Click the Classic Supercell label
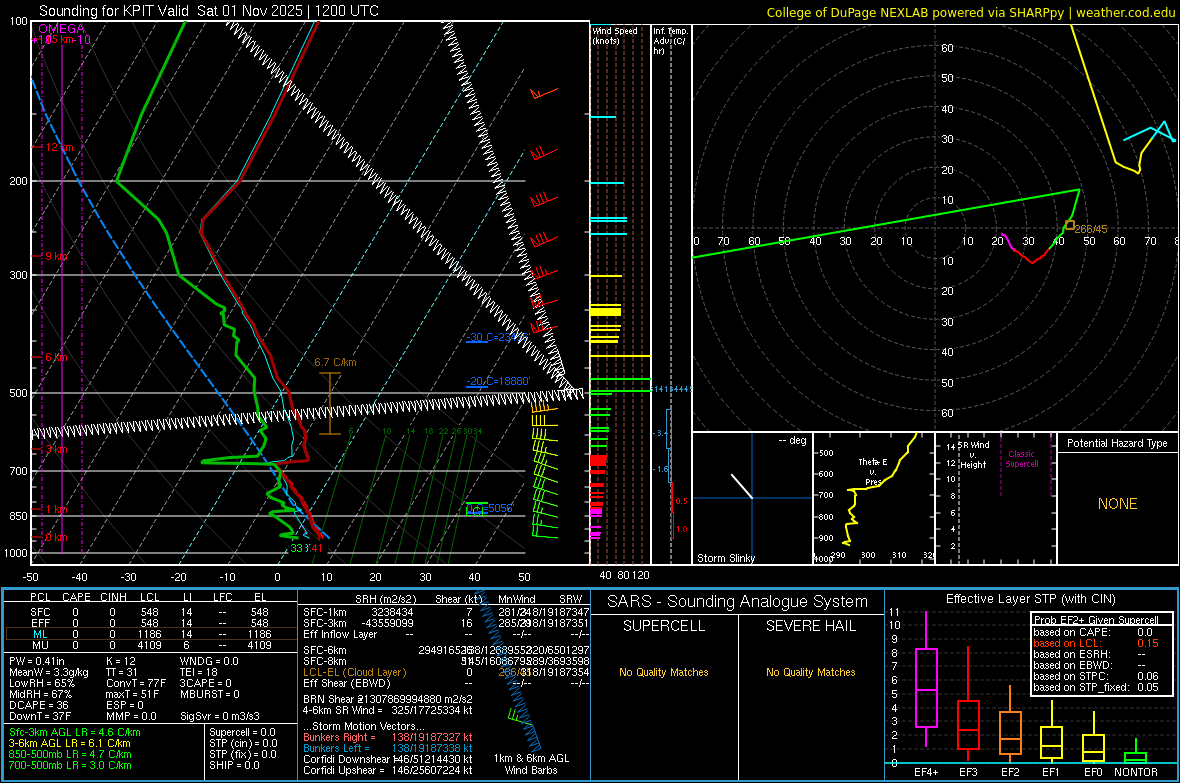This screenshot has width=1180, height=783. click(x=1021, y=459)
